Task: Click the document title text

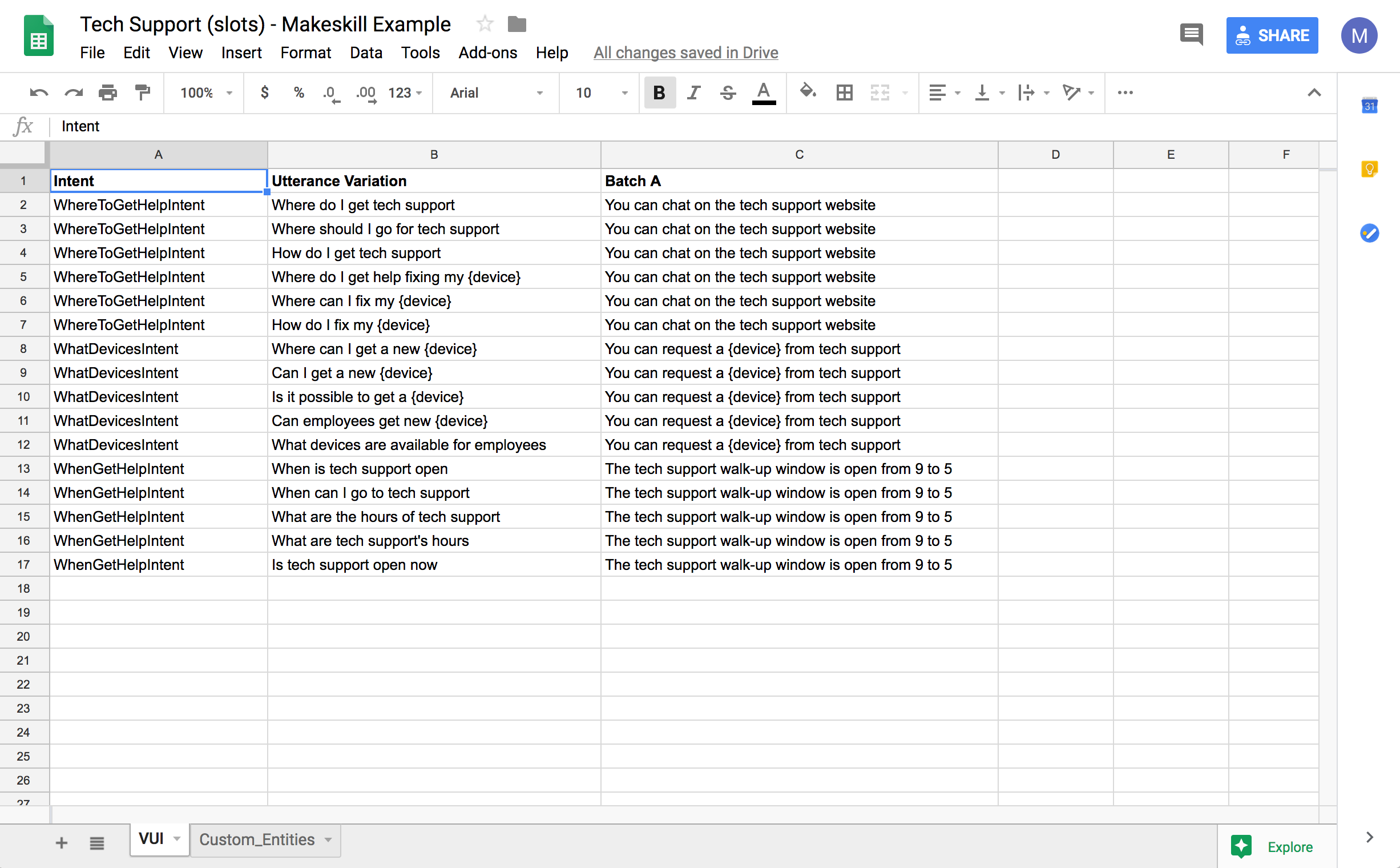Action: 265,24
